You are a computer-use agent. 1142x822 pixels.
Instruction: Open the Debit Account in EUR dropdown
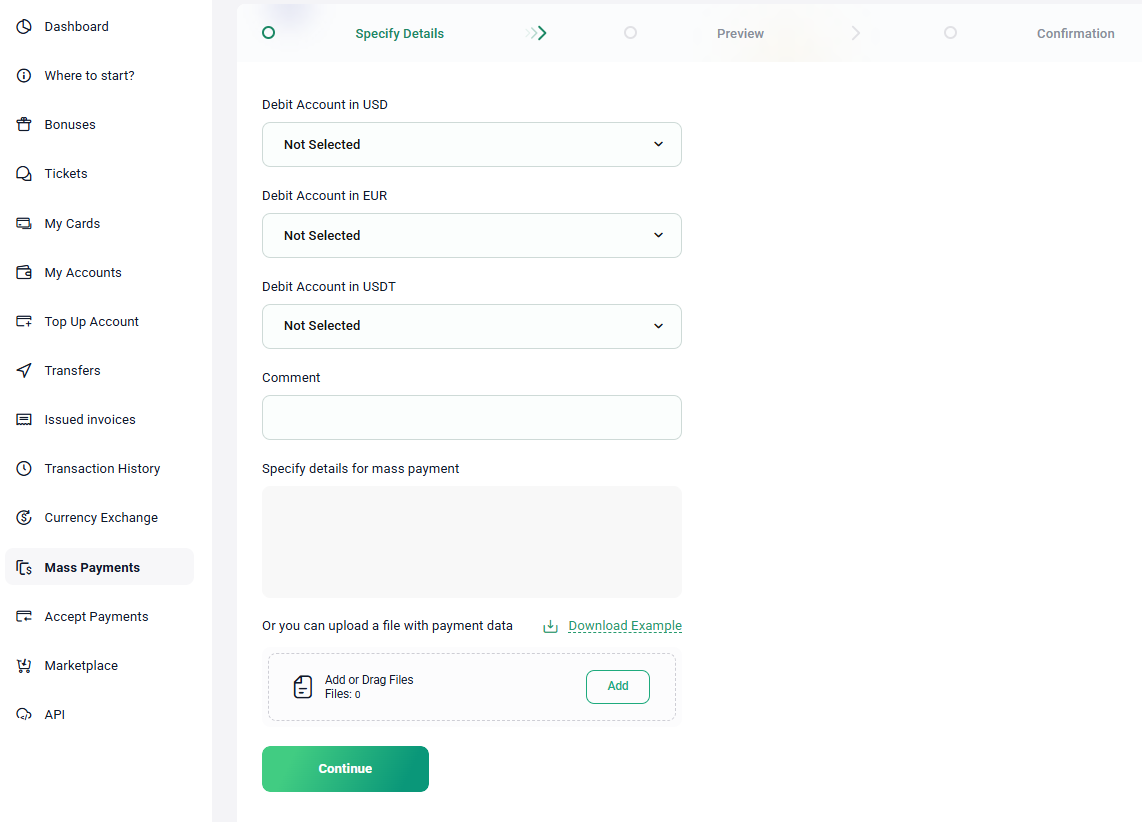pos(472,235)
